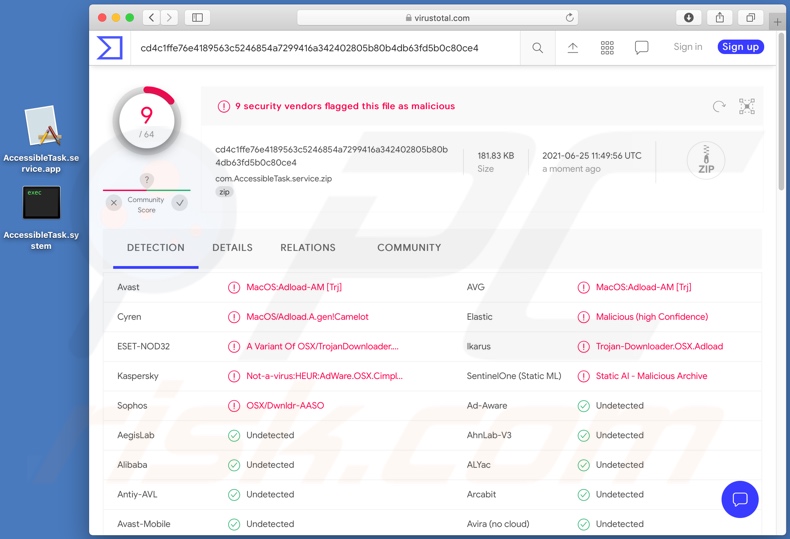The image size is (790, 539).
Task: Vote negative with community X button
Action: (114, 203)
